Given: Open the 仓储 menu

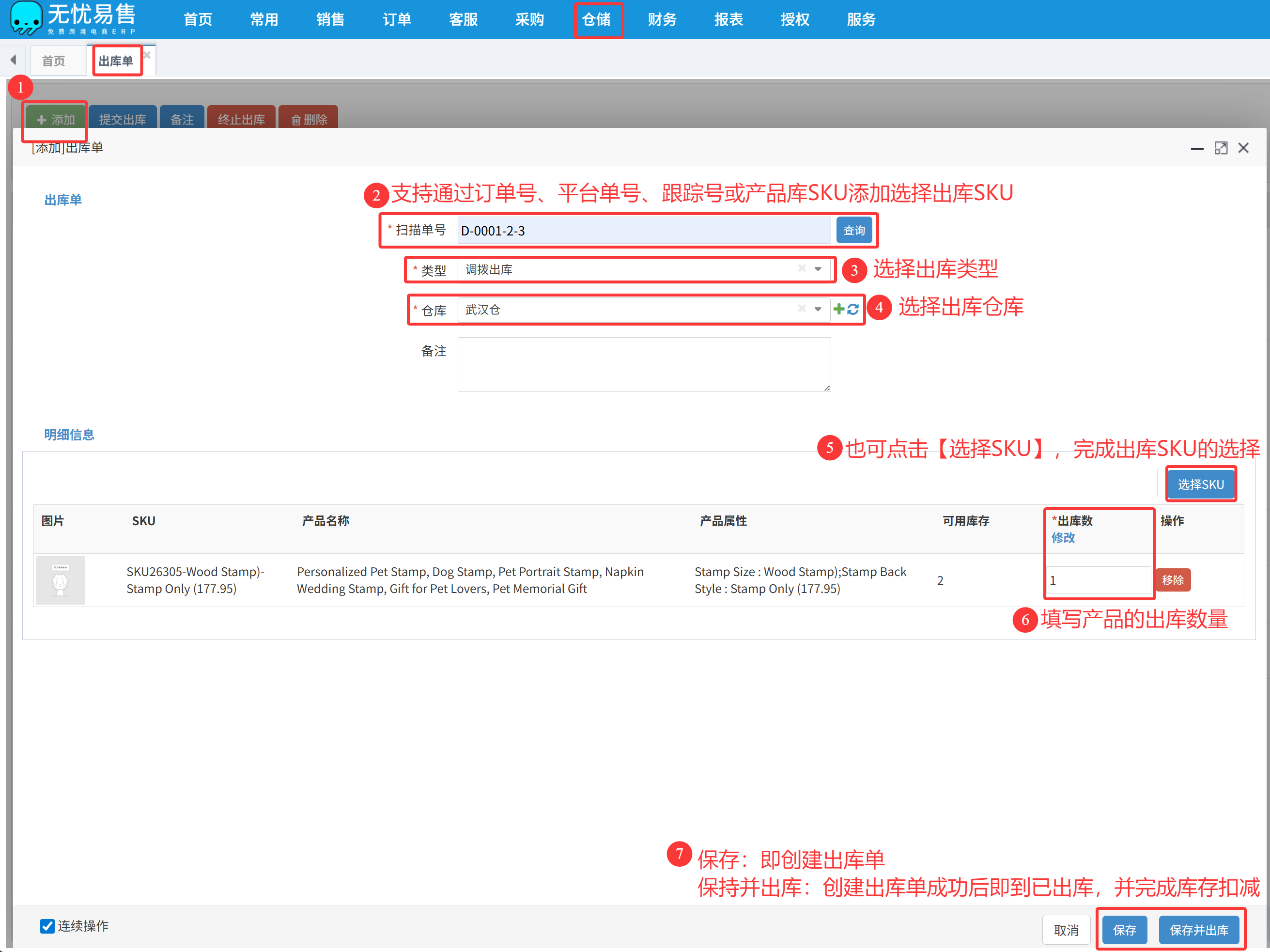Looking at the screenshot, I should pos(596,19).
